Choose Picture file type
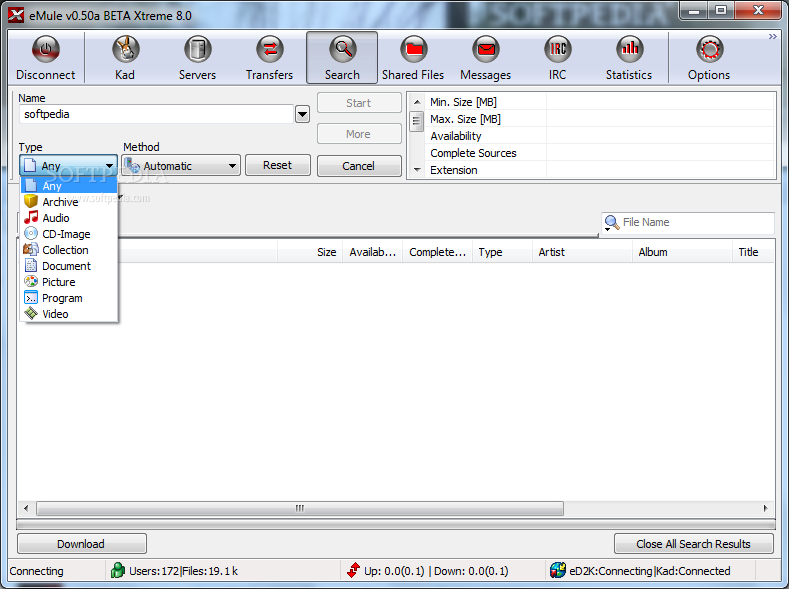Image resolution: width=789 pixels, height=589 pixels. 69,282
